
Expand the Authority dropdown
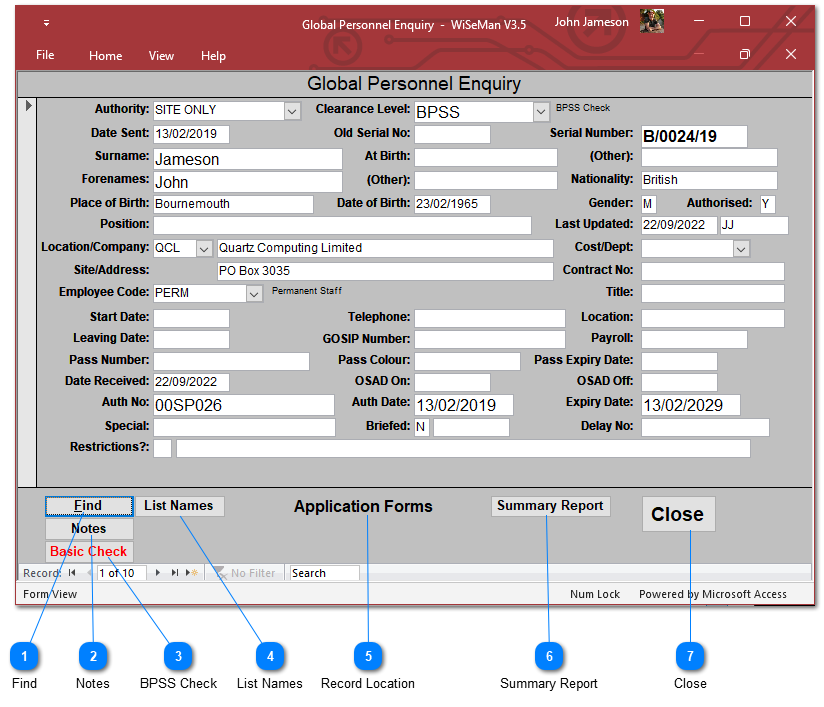292,111
